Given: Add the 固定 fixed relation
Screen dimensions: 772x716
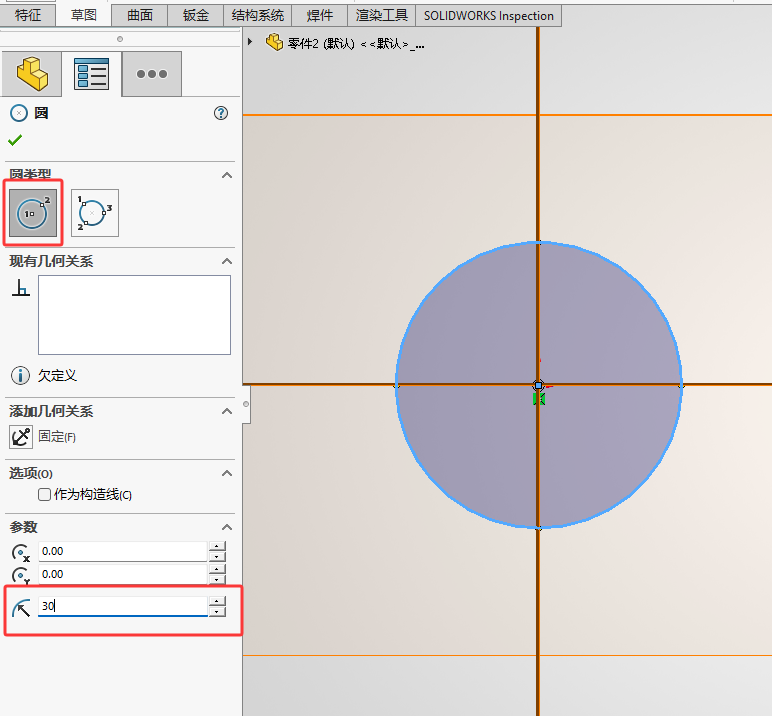Looking at the screenshot, I should [21, 437].
